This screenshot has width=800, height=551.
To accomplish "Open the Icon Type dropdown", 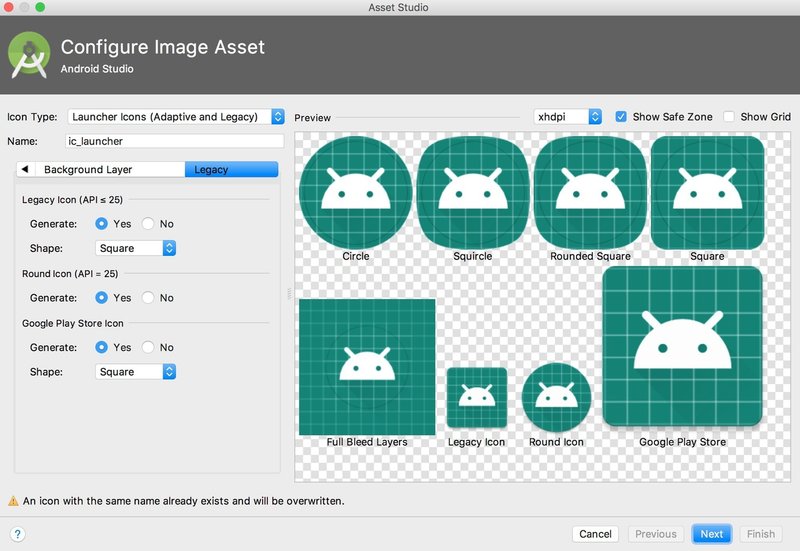I will 176,117.
